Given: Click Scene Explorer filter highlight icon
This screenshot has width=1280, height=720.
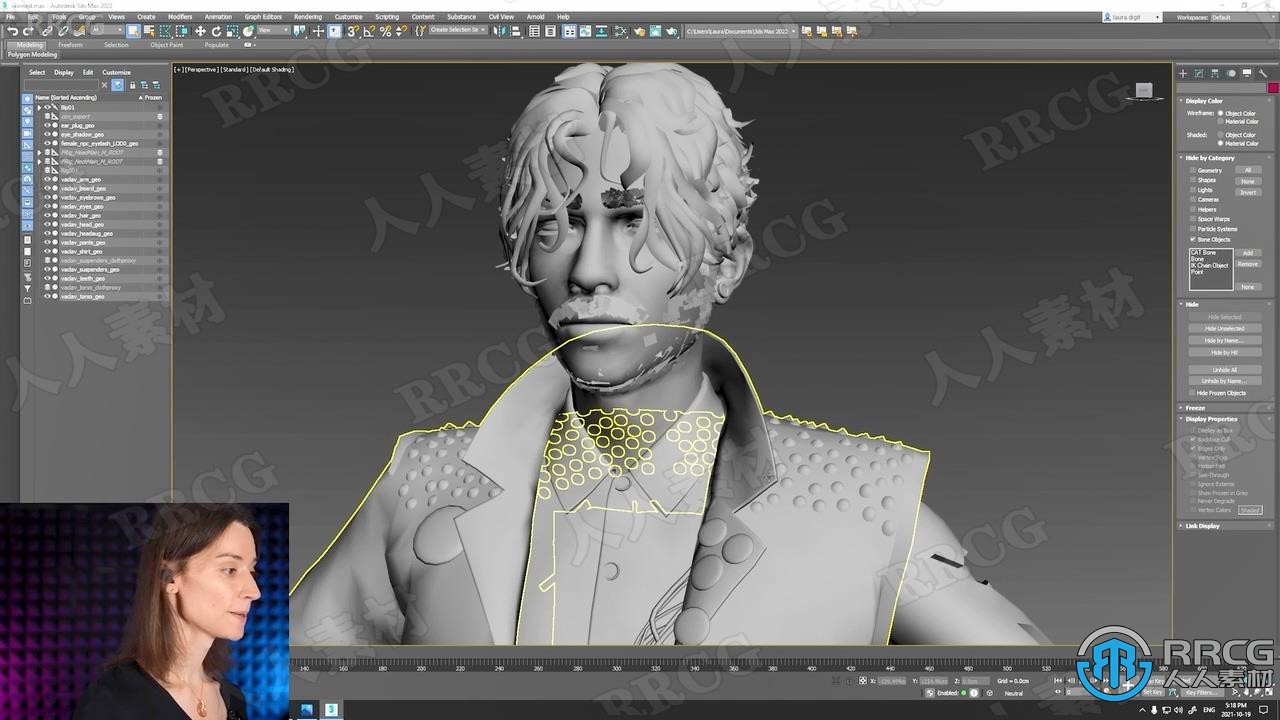Looking at the screenshot, I should click(x=117, y=85).
